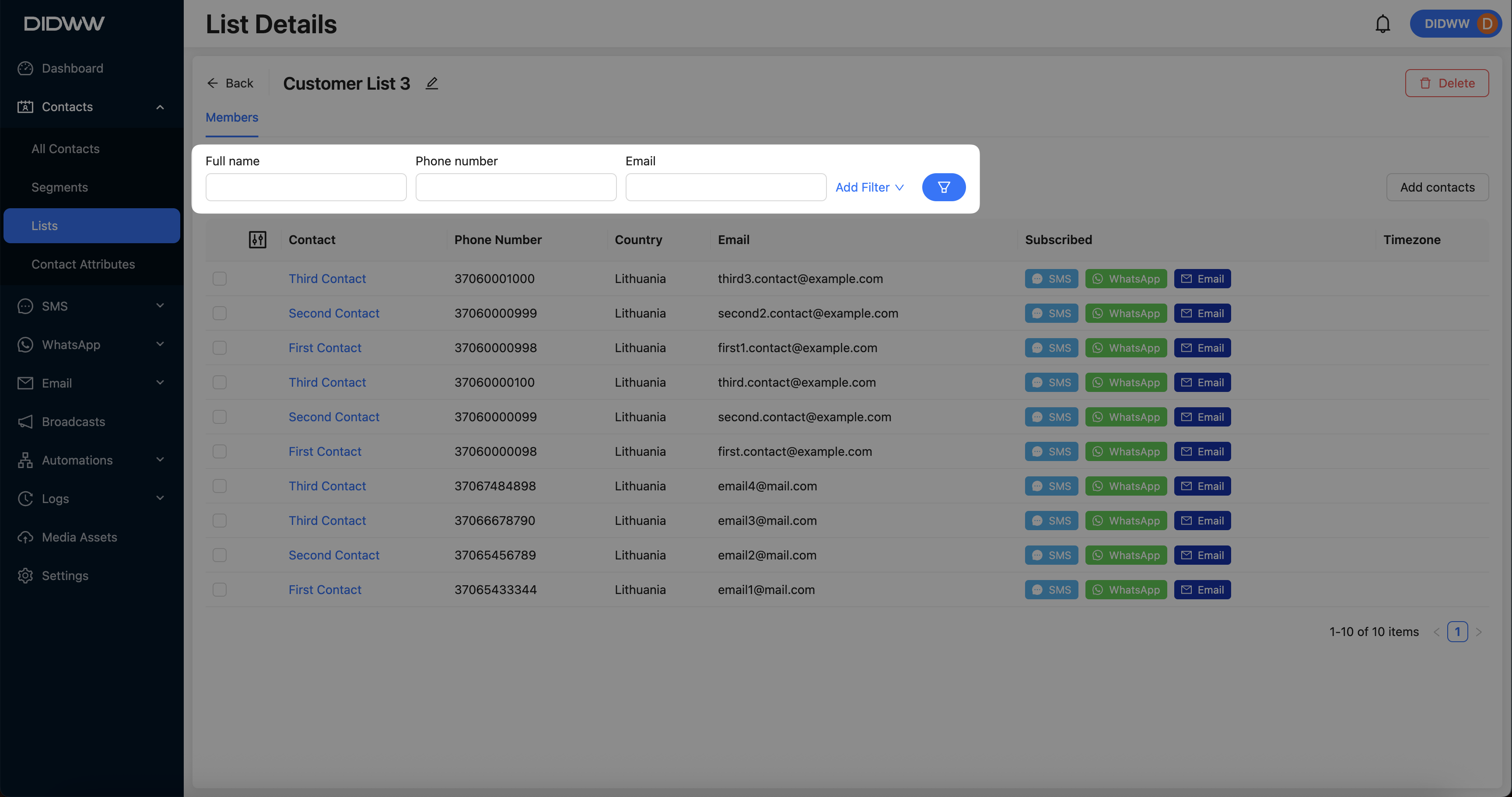
Task: Select checkbox for second2.contact@example.com row
Action: click(x=220, y=313)
